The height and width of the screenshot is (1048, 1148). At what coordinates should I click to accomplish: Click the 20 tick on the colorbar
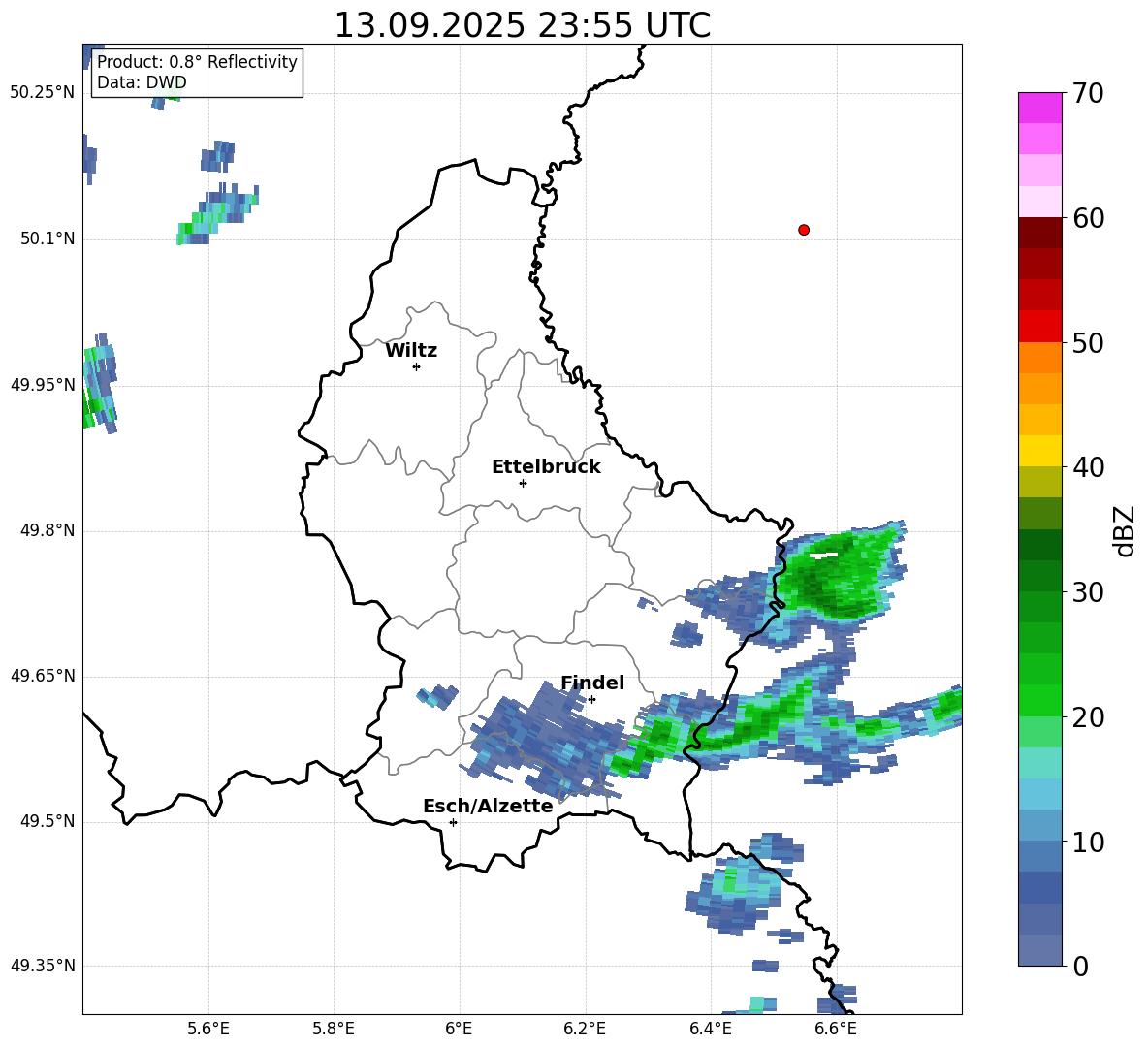tap(1087, 717)
